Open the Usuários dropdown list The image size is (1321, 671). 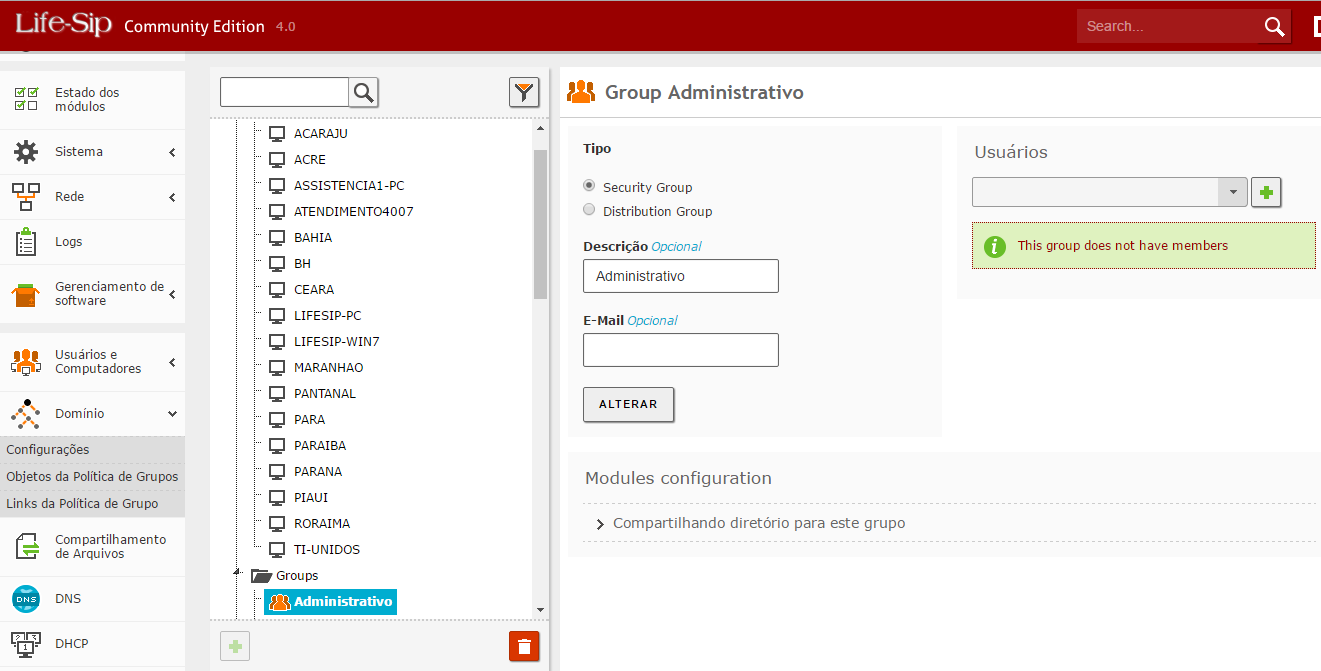click(x=1232, y=192)
